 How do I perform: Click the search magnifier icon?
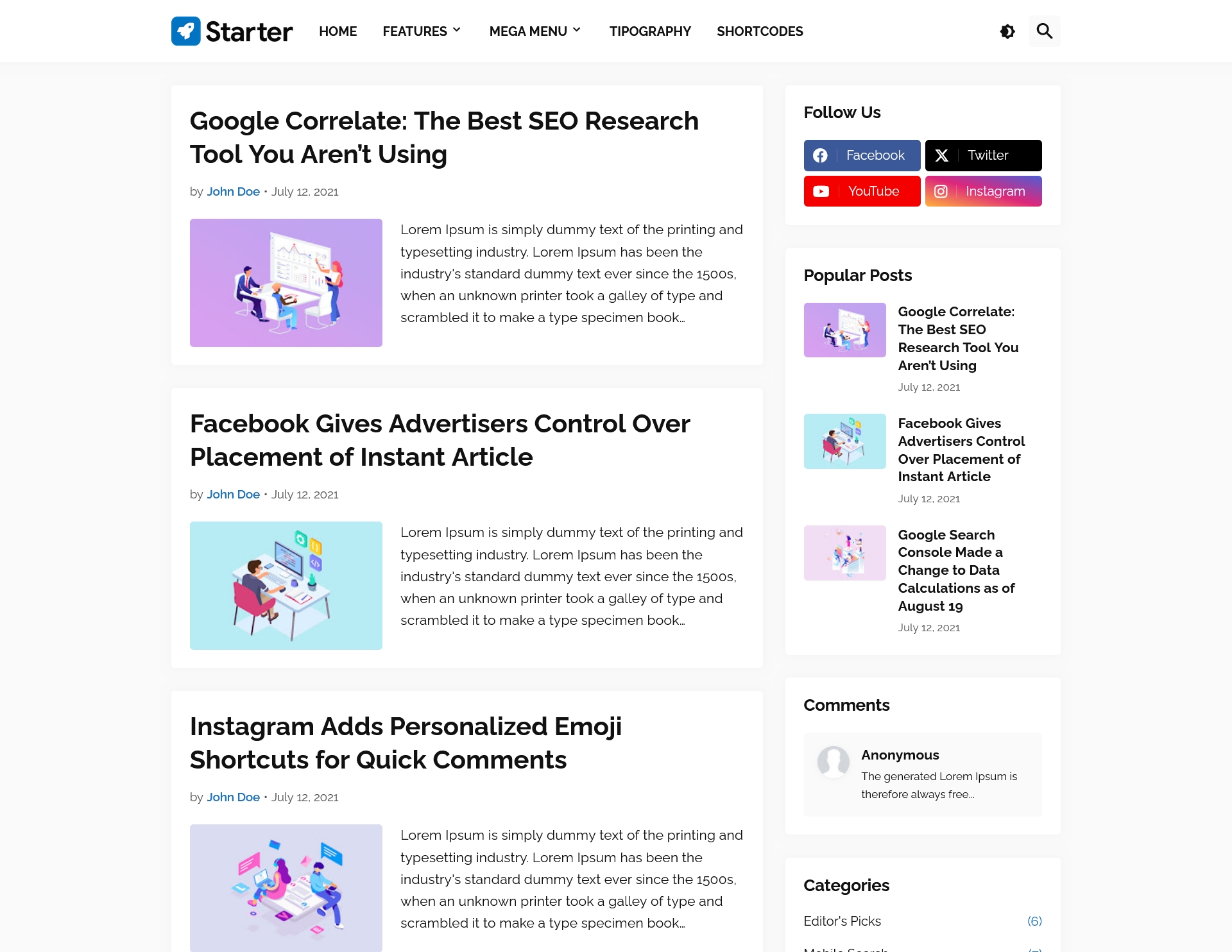click(1044, 31)
